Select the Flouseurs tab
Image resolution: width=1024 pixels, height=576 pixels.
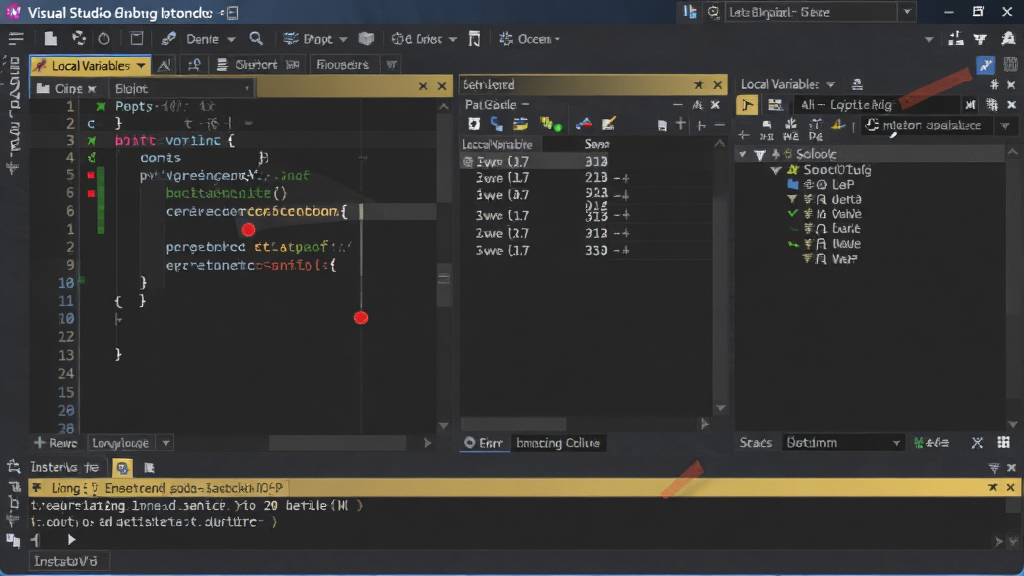tap(342, 65)
